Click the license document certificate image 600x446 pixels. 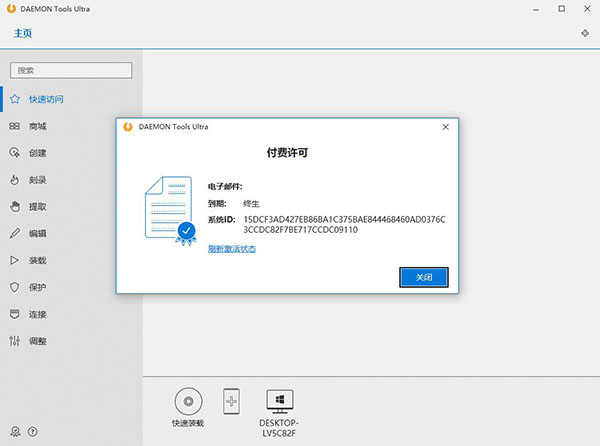click(170, 211)
